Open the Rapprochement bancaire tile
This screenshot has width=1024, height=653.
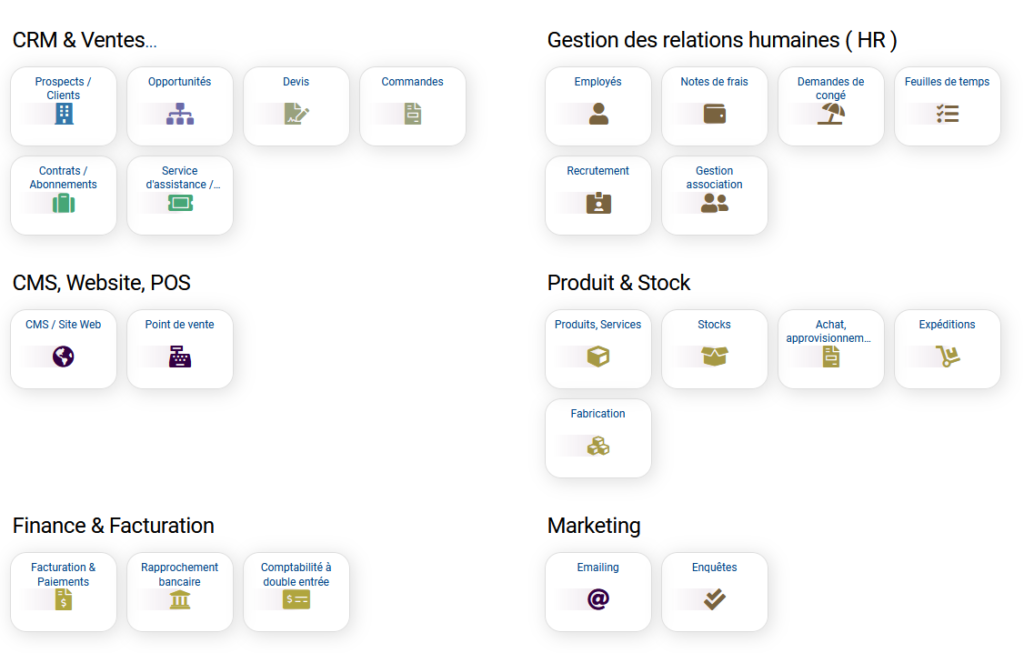[180, 592]
